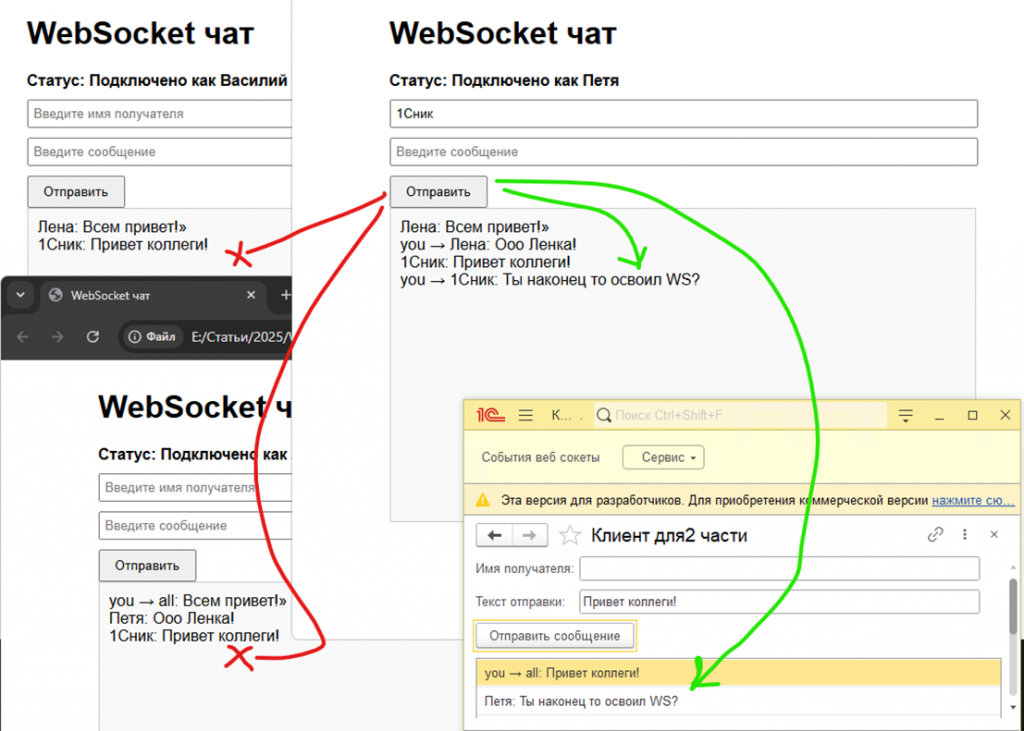
Task: Open a new tab with plus button
Action: [285, 295]
